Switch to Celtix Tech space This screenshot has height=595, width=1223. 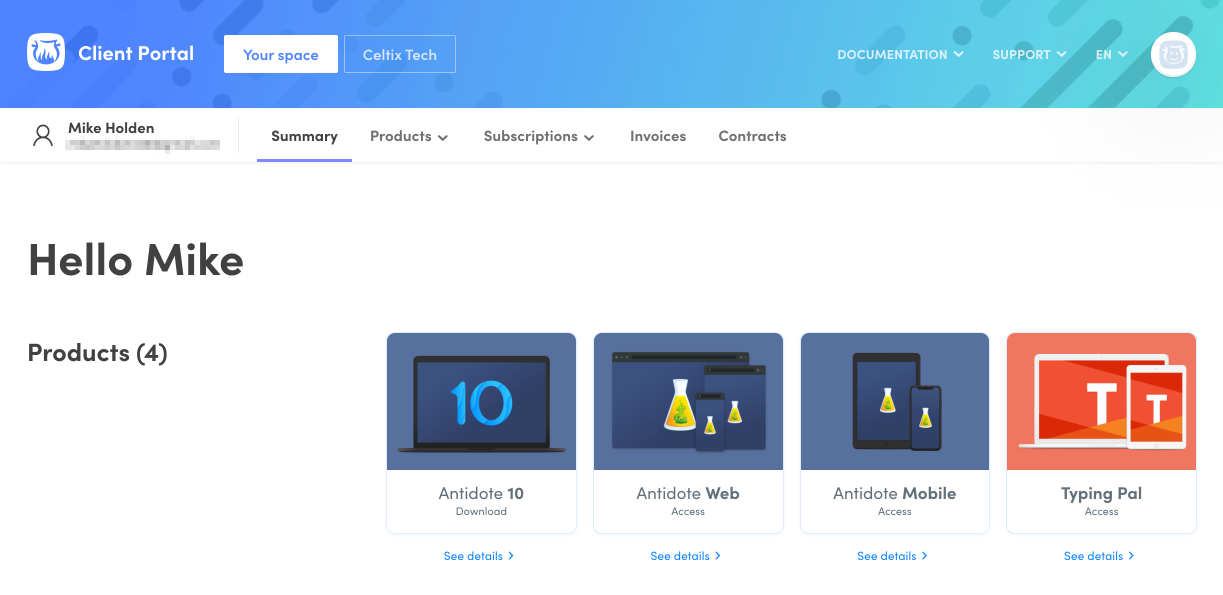(x=400, y=55)
